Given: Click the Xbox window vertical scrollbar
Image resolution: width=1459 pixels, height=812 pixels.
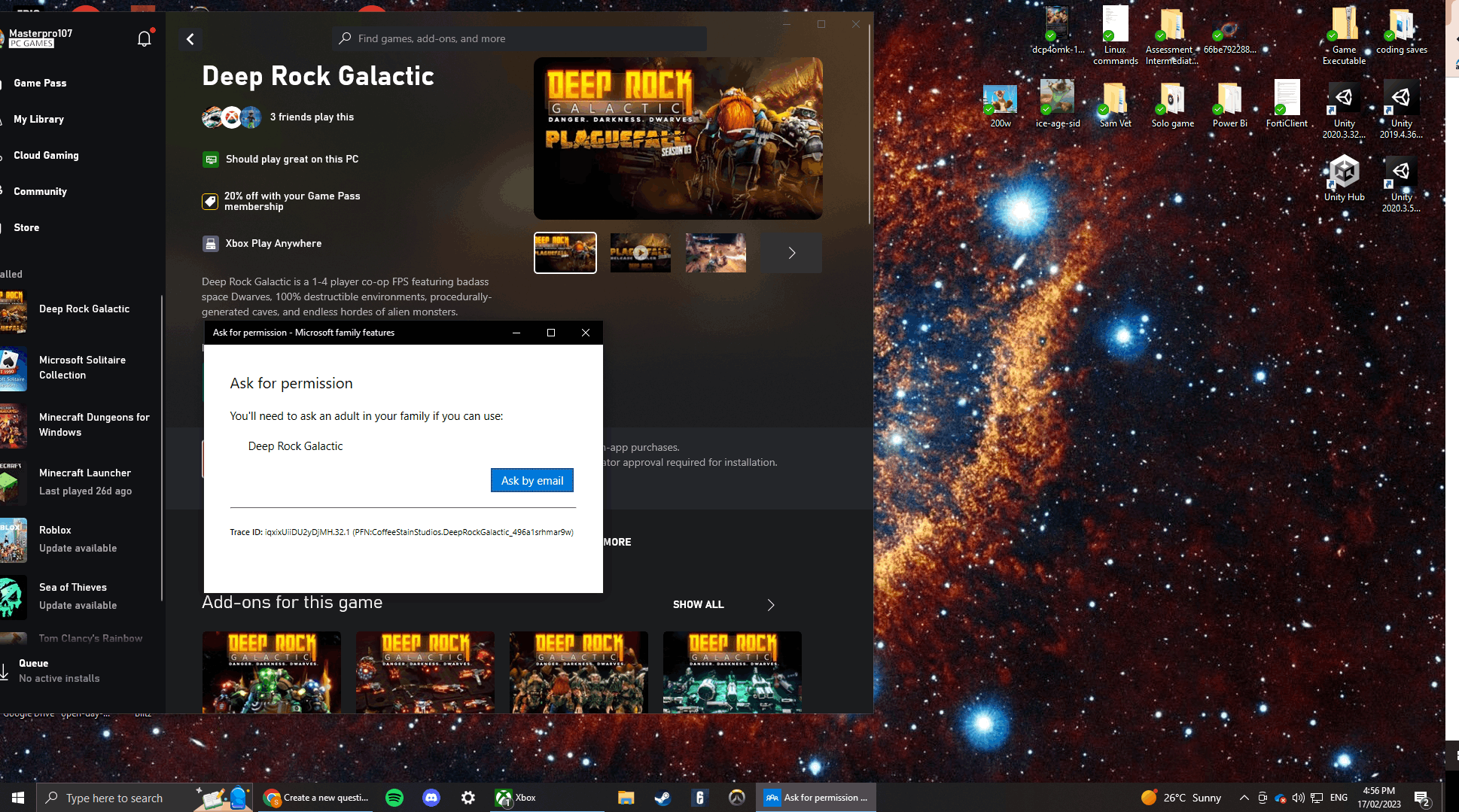Looking at the screenshot, I should pyautogui.click(x=870, y=124).
